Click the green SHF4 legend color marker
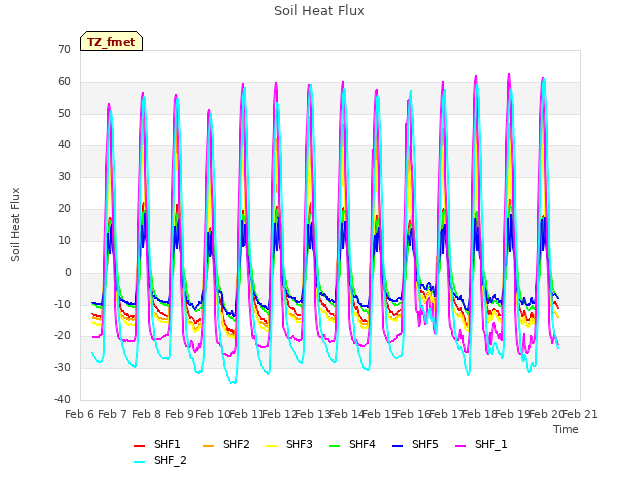The image size is (640, 480). [x=335, y=446]
